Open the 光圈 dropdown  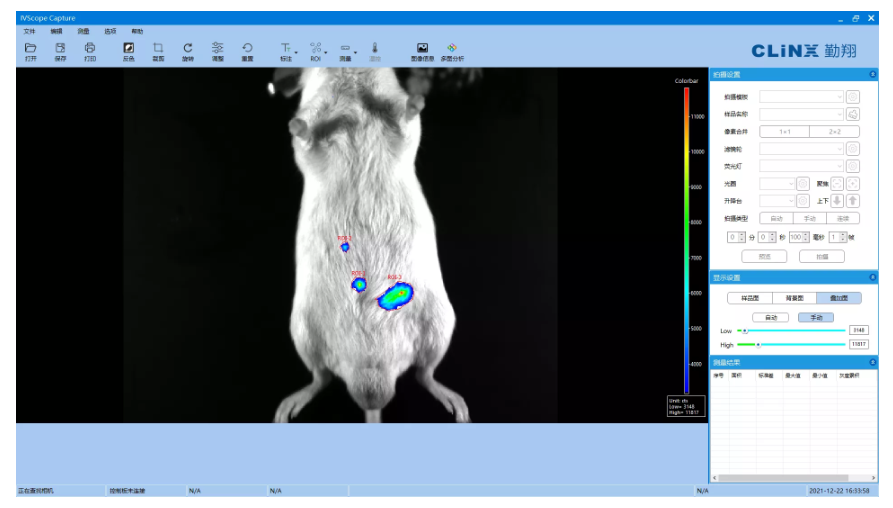pyautogui.click(x=777, y=183)
